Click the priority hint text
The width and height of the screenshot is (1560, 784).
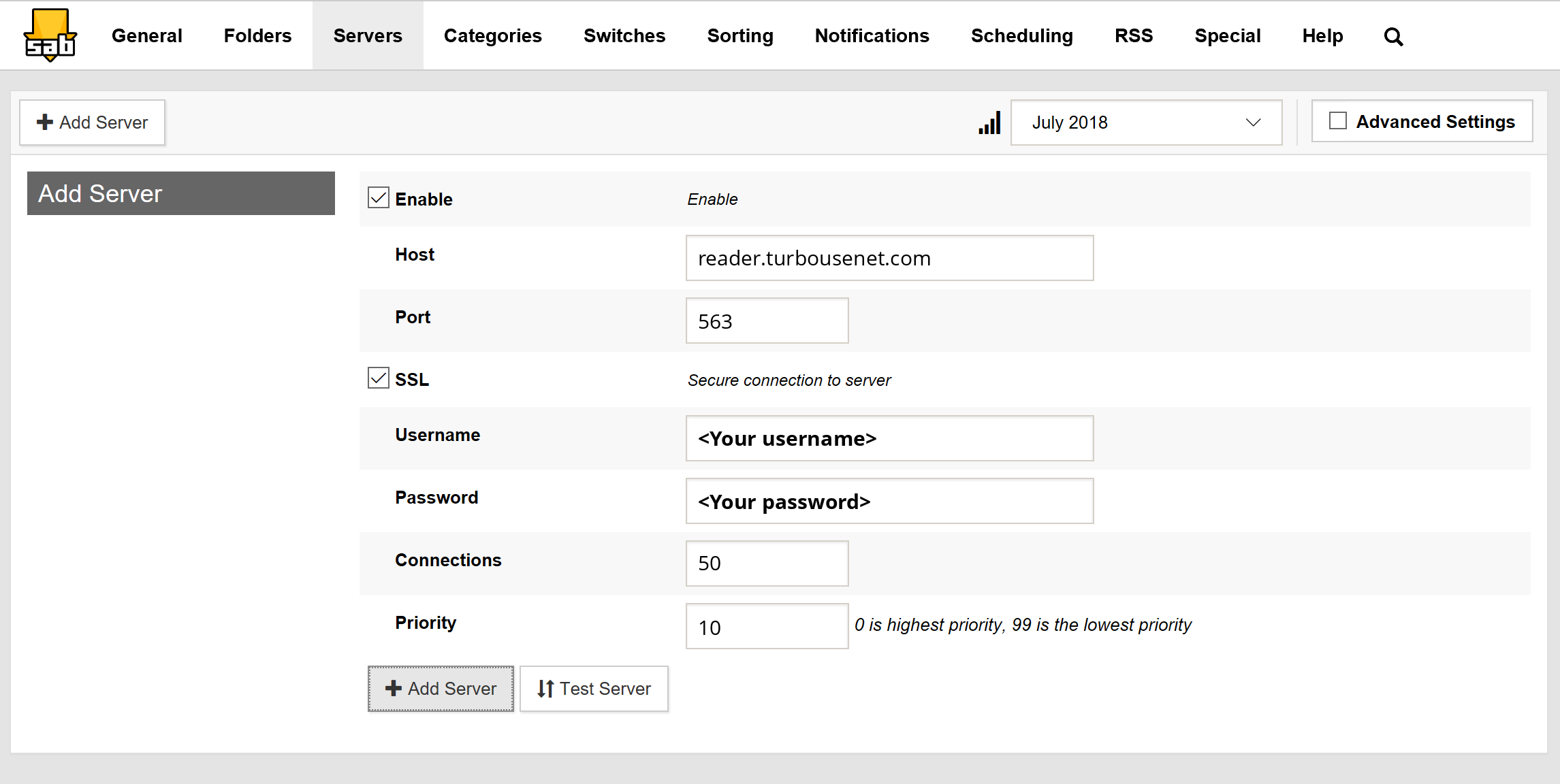point(1023,625)
